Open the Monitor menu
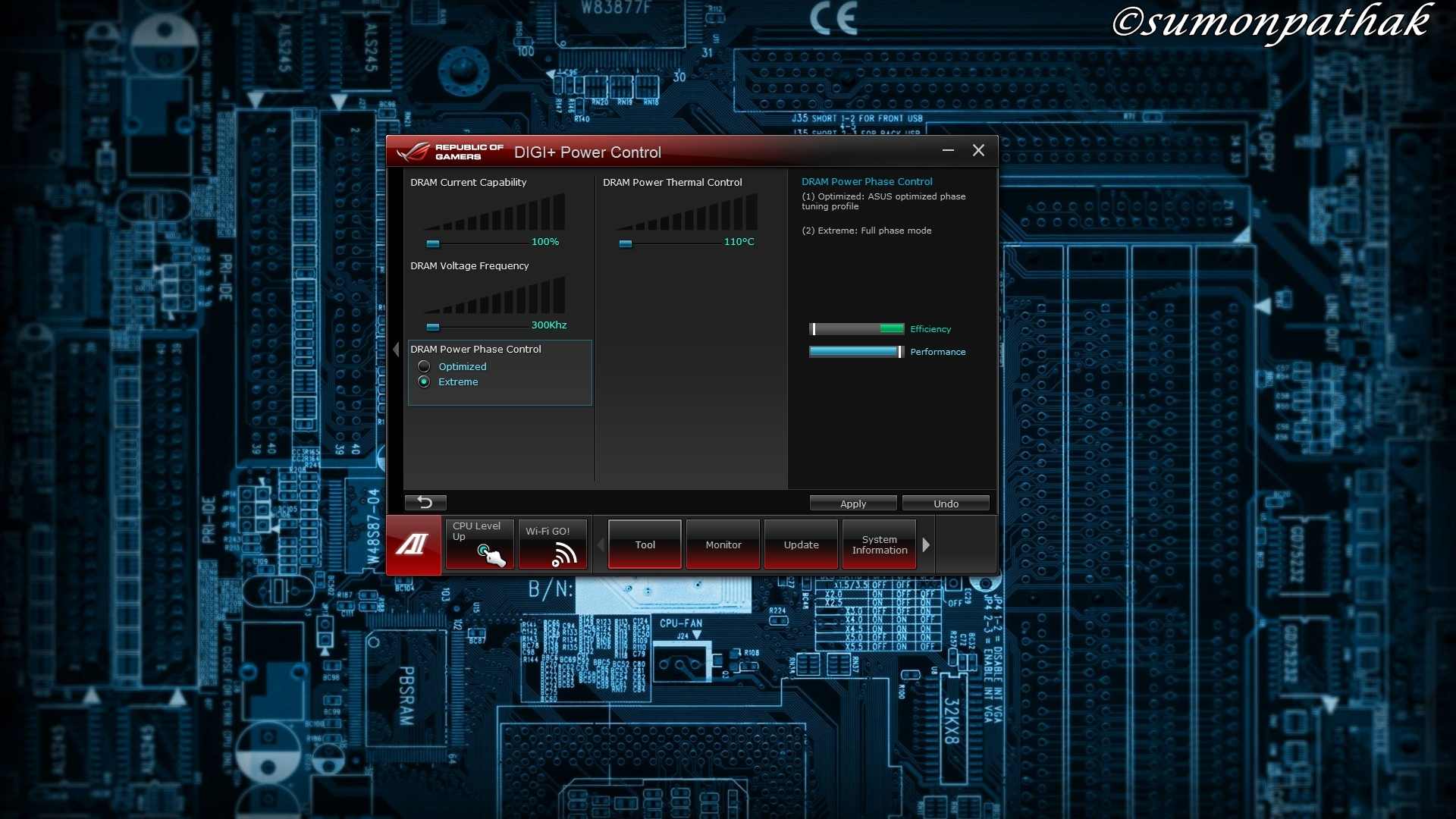This screenshot has height=819, width=1456. tap(723, 544)
